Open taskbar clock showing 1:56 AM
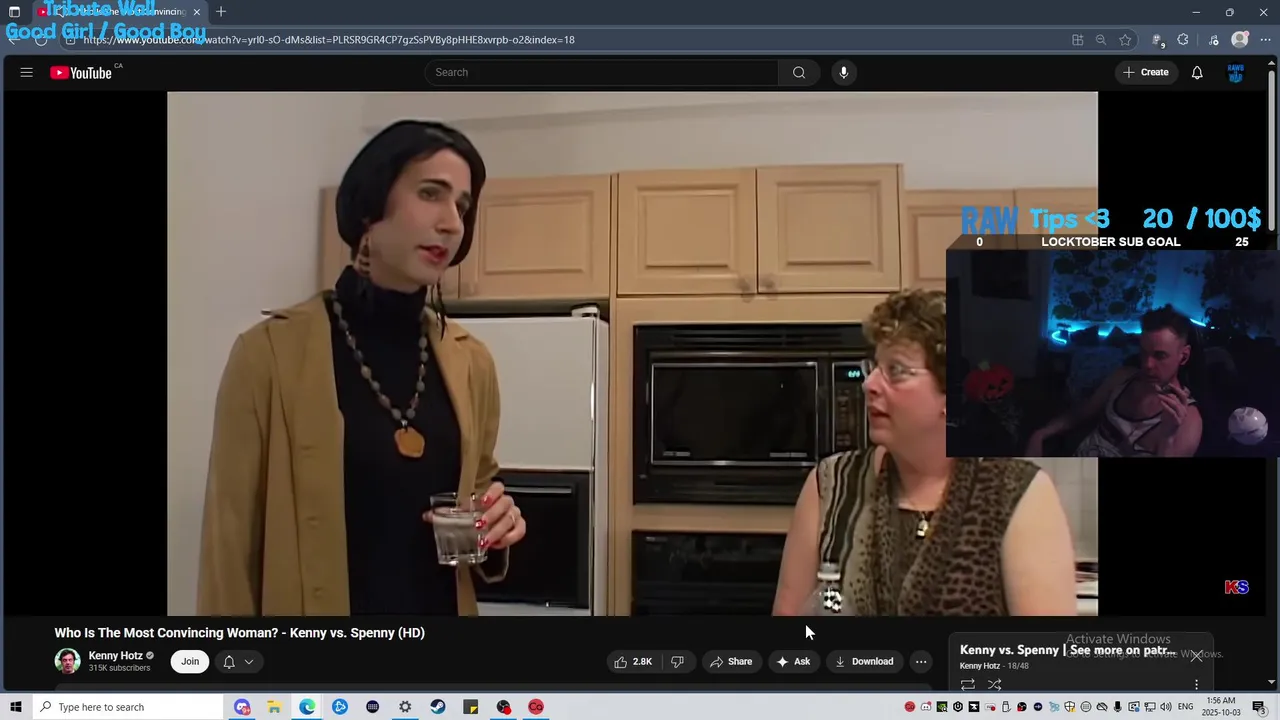 click(x=1221, y=707)
